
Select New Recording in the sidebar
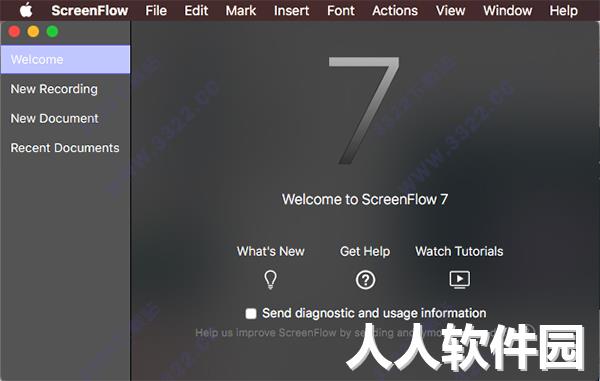point(65,89)
